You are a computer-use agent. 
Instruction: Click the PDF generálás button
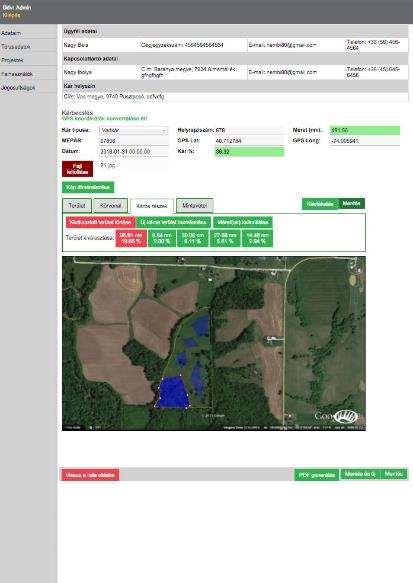pos(317,475)
